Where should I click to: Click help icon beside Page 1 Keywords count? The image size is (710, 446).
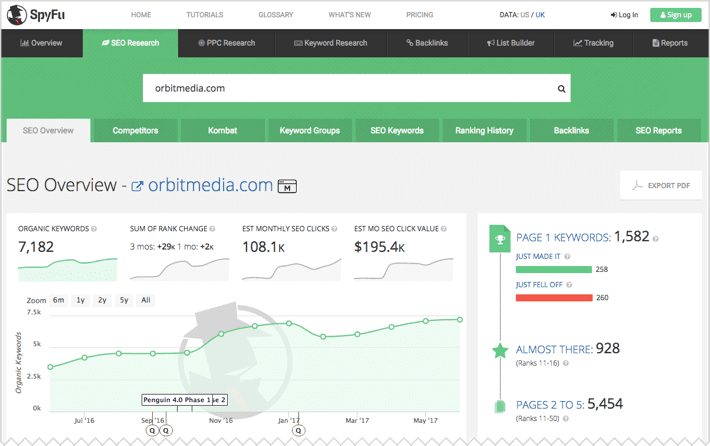[655, 239]
